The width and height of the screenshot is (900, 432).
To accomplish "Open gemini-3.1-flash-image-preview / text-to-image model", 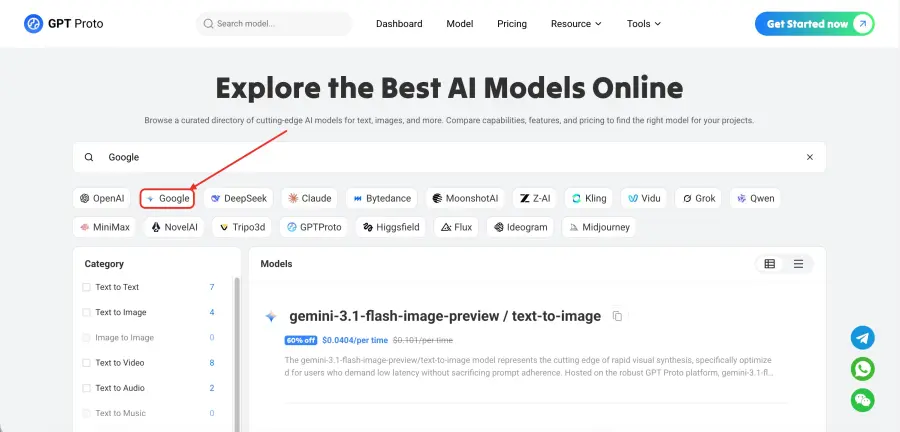I will click(445, 316).
